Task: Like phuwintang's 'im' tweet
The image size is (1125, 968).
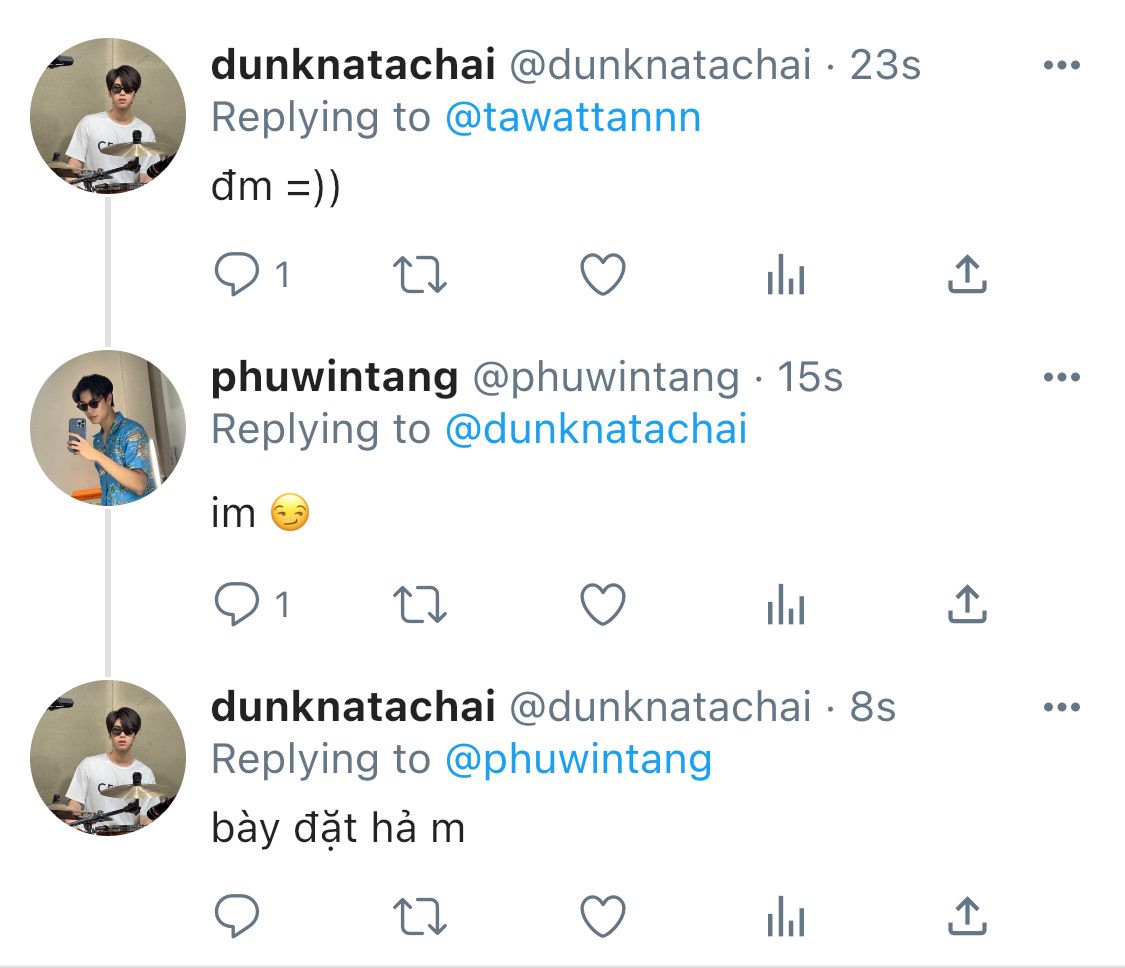Action: click(603, 605)
